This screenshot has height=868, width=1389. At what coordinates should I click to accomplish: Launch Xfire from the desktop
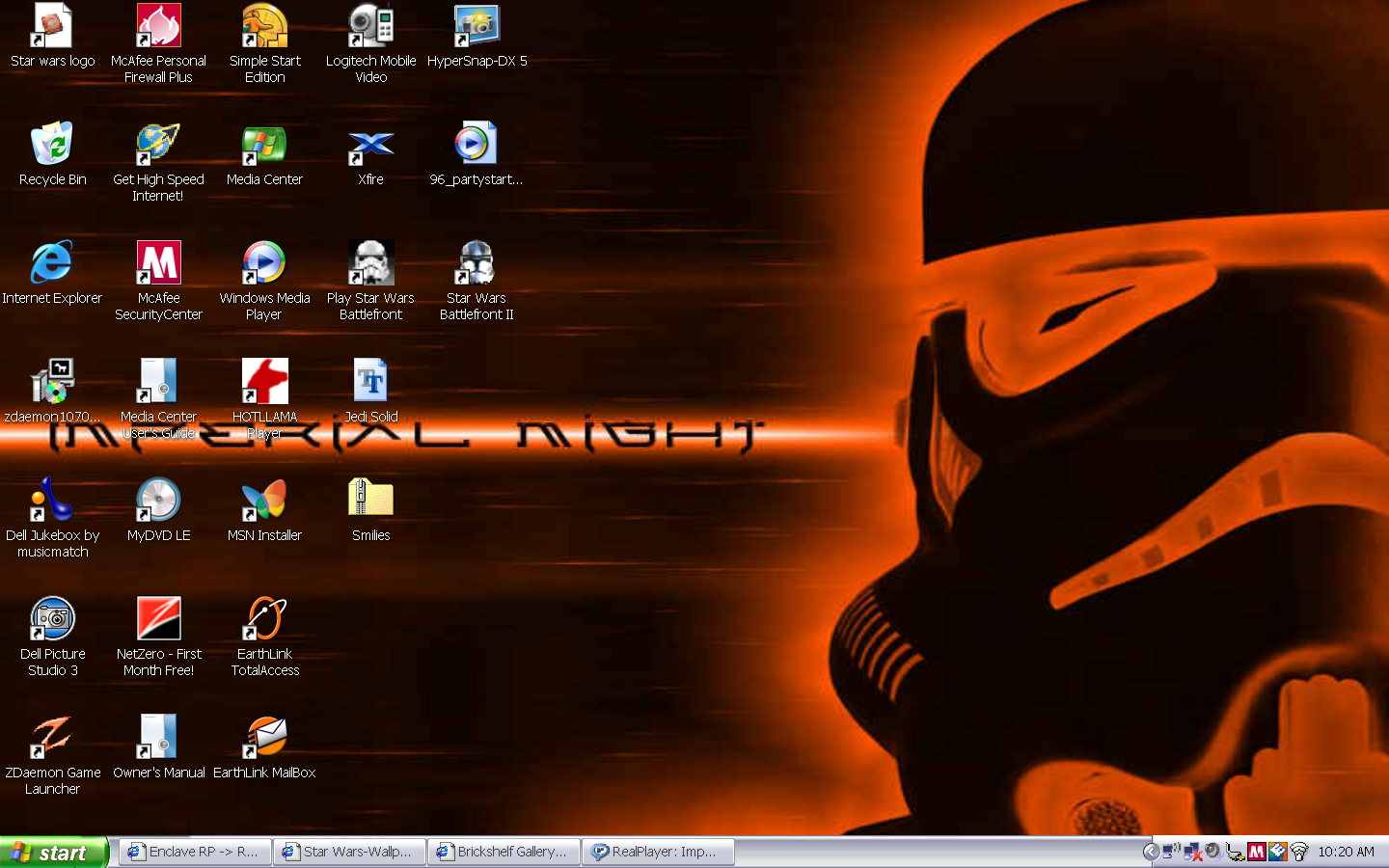(370, 149)
